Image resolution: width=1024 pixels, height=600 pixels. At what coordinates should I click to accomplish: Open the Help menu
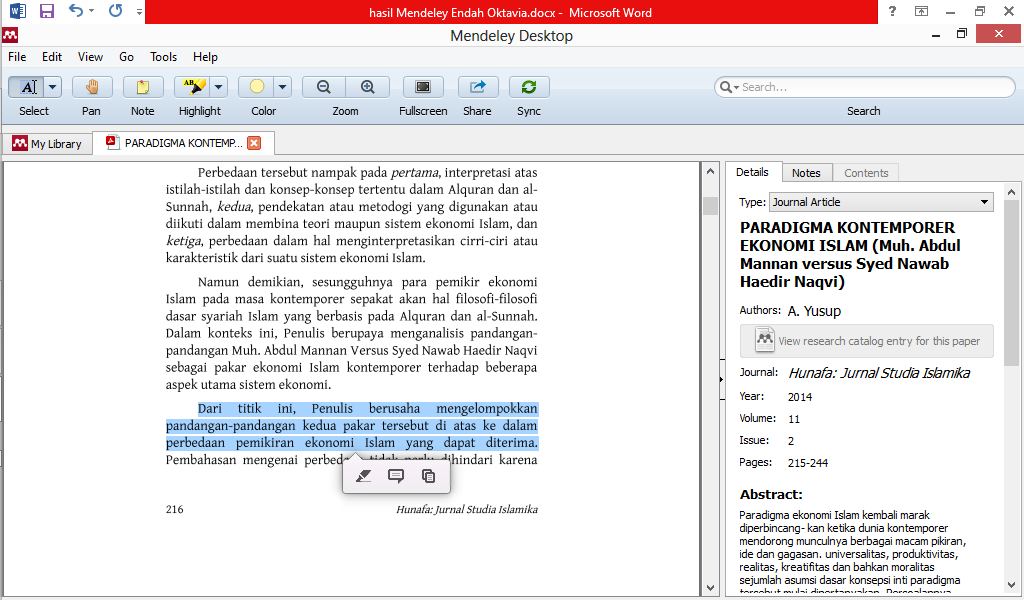coord(205,57)
